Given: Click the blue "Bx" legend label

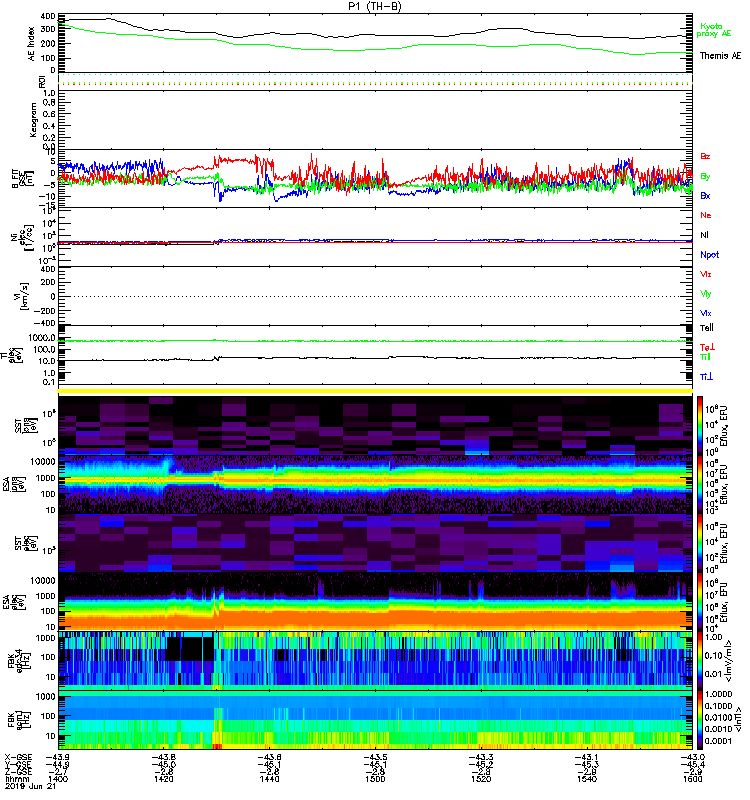Looking at the screenshot, I should (705, 196).
